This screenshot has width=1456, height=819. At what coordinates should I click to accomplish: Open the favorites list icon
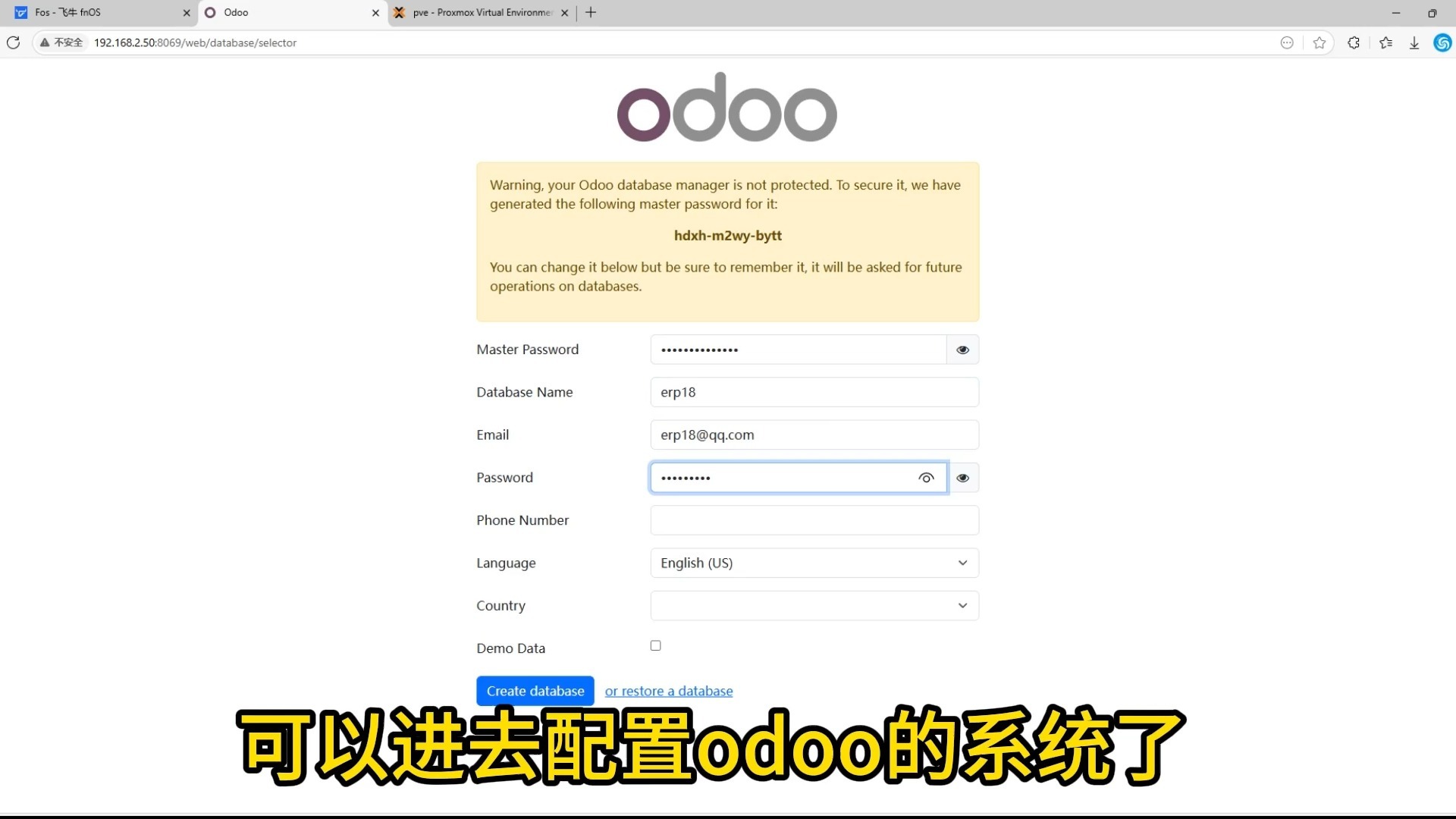pos(1386,42)
